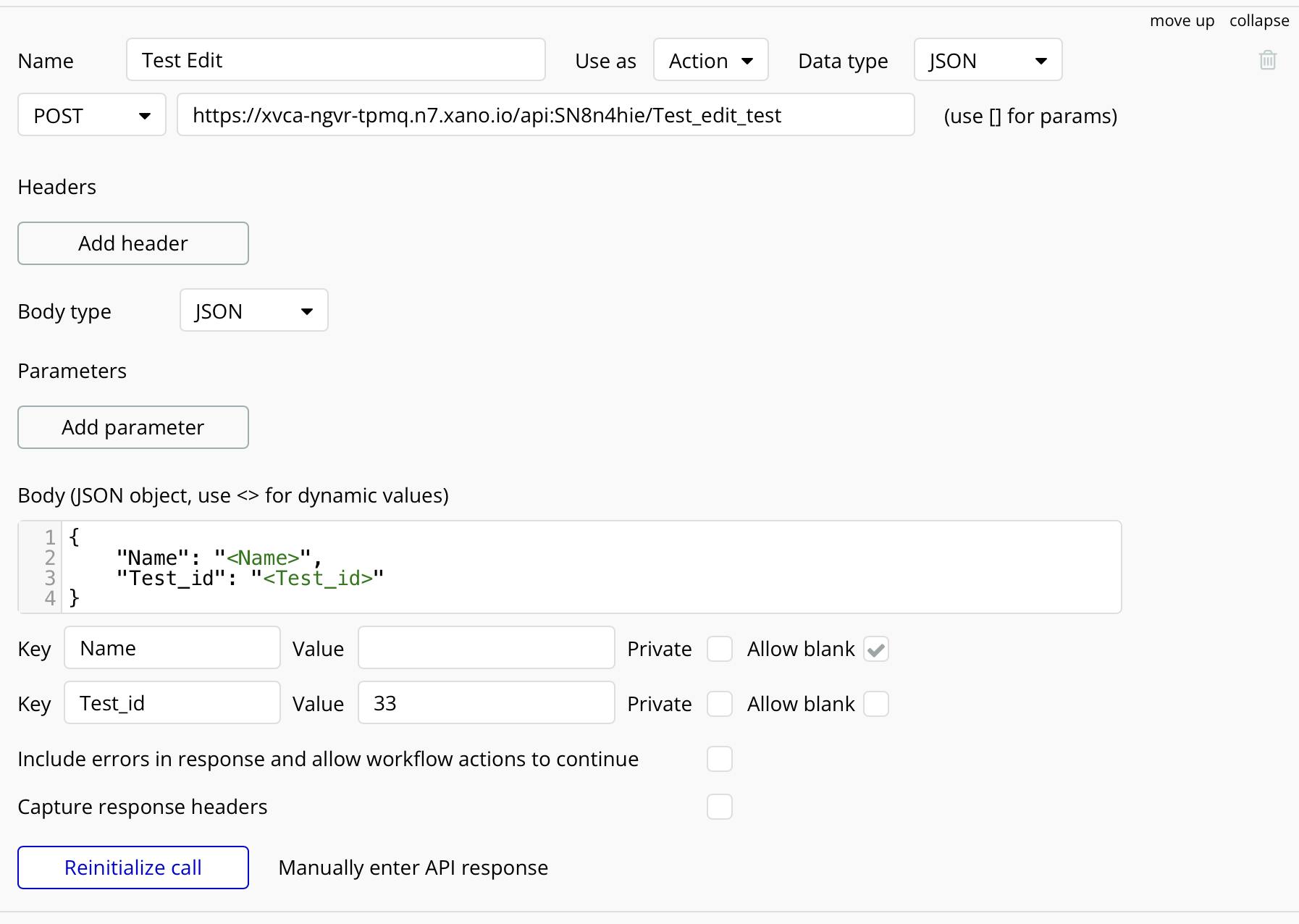The image size is (1299, 924).
Task: Click the Test Edit name field
Action: pos(335,60)
